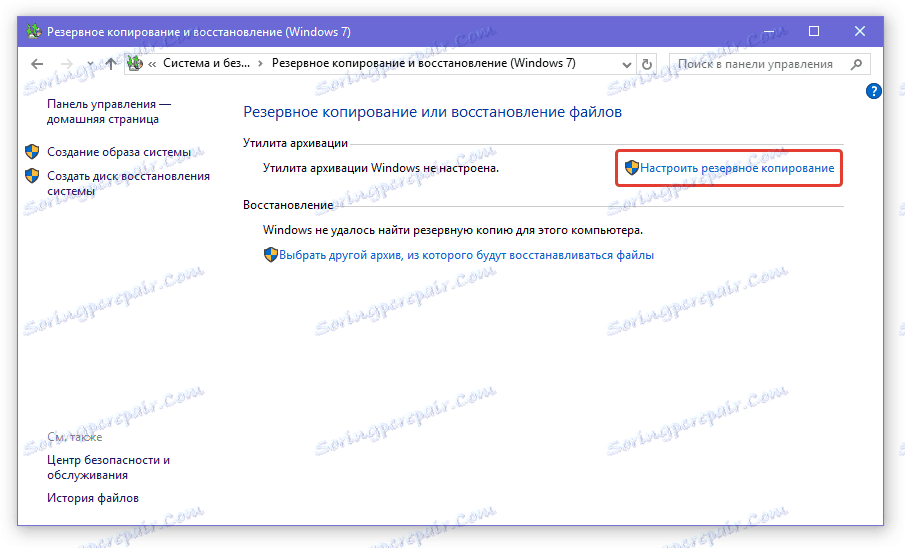
Task: Expand the chevron after 'Система и без...'
Action: pos(261,64)
